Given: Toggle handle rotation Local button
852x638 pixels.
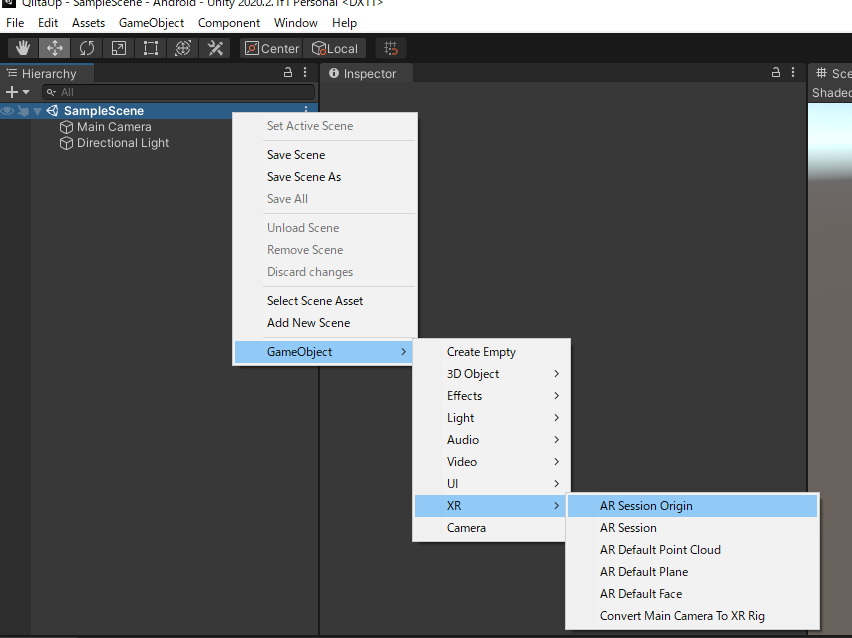Looking at the screenshot, I should tap(335, 48).
